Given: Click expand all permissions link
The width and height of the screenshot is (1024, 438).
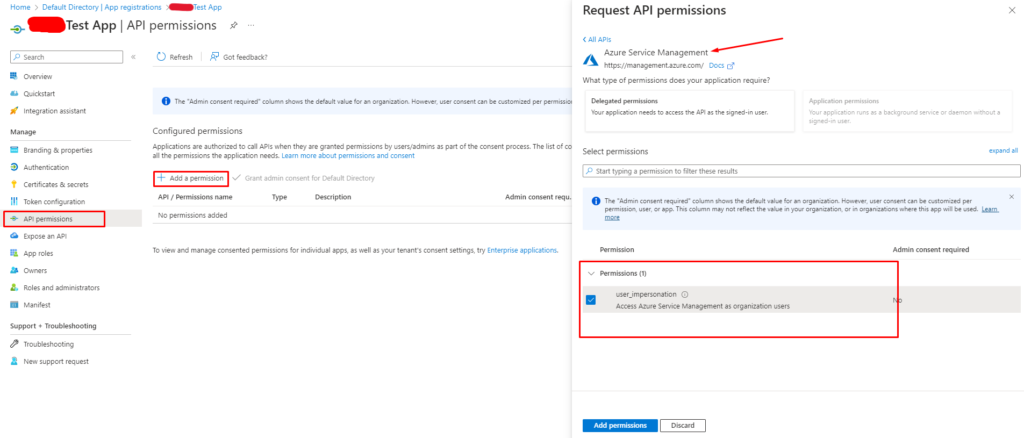Looking at the screenshot, I should point(1003,151).
